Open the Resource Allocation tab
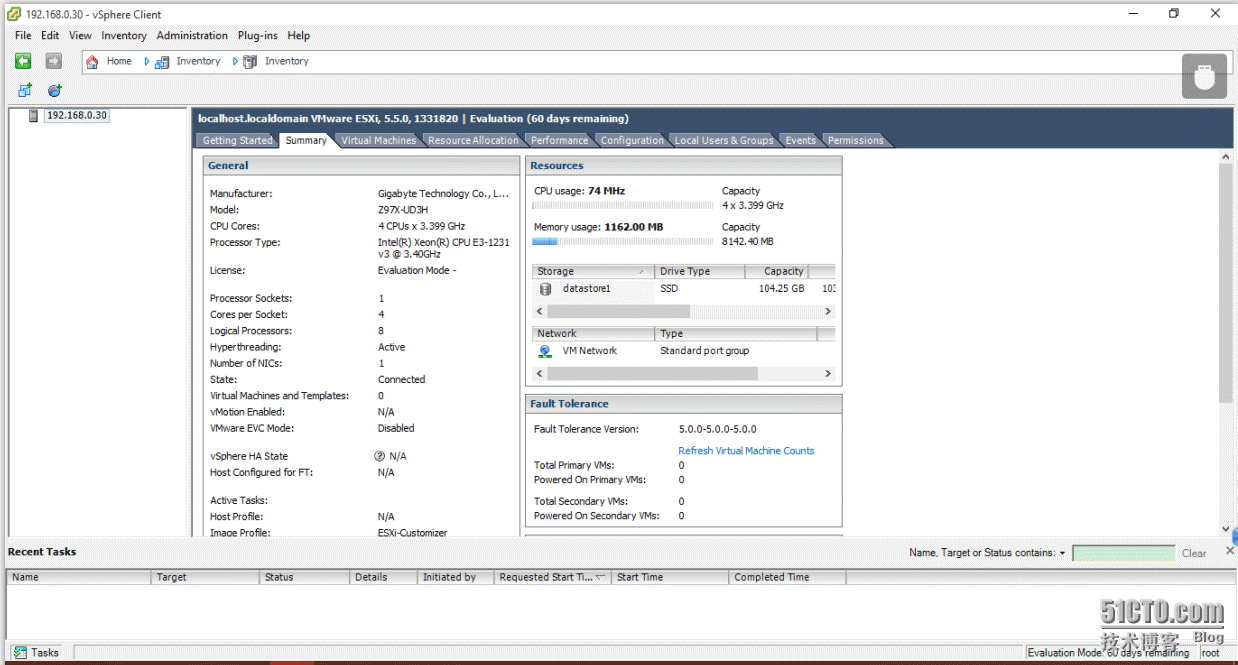1238x665 pixels. [473, 141]
